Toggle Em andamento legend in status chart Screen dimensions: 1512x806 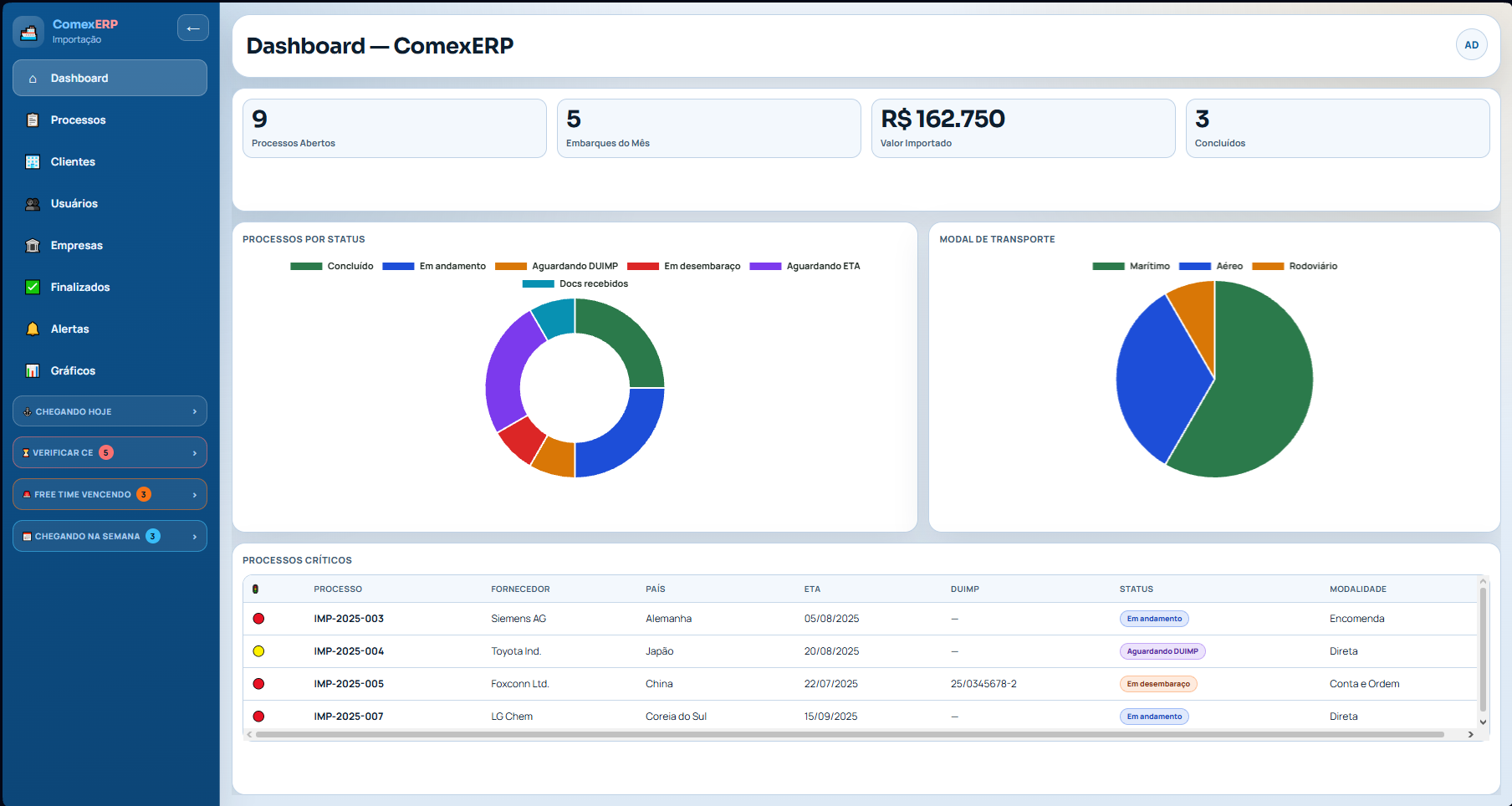(434, 267)
